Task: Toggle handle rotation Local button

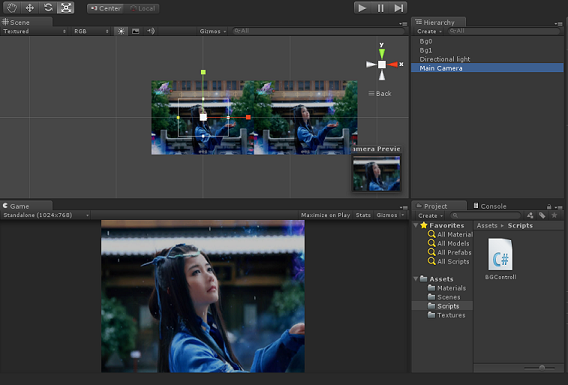Action: tap(142, 8)
